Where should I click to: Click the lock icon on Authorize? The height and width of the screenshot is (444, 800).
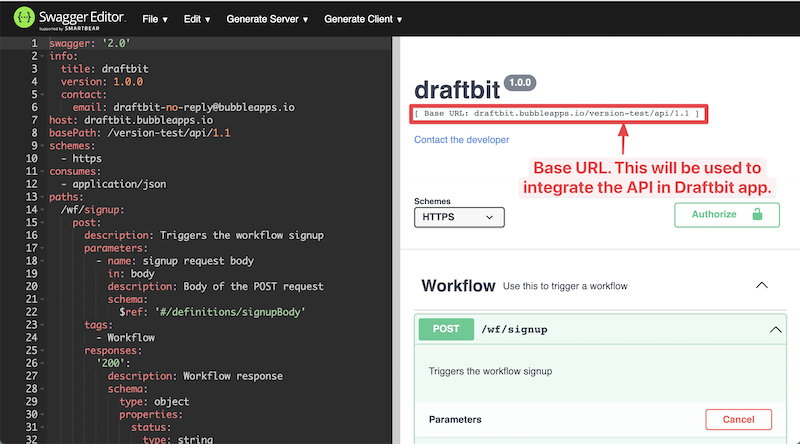pos(757,214)
